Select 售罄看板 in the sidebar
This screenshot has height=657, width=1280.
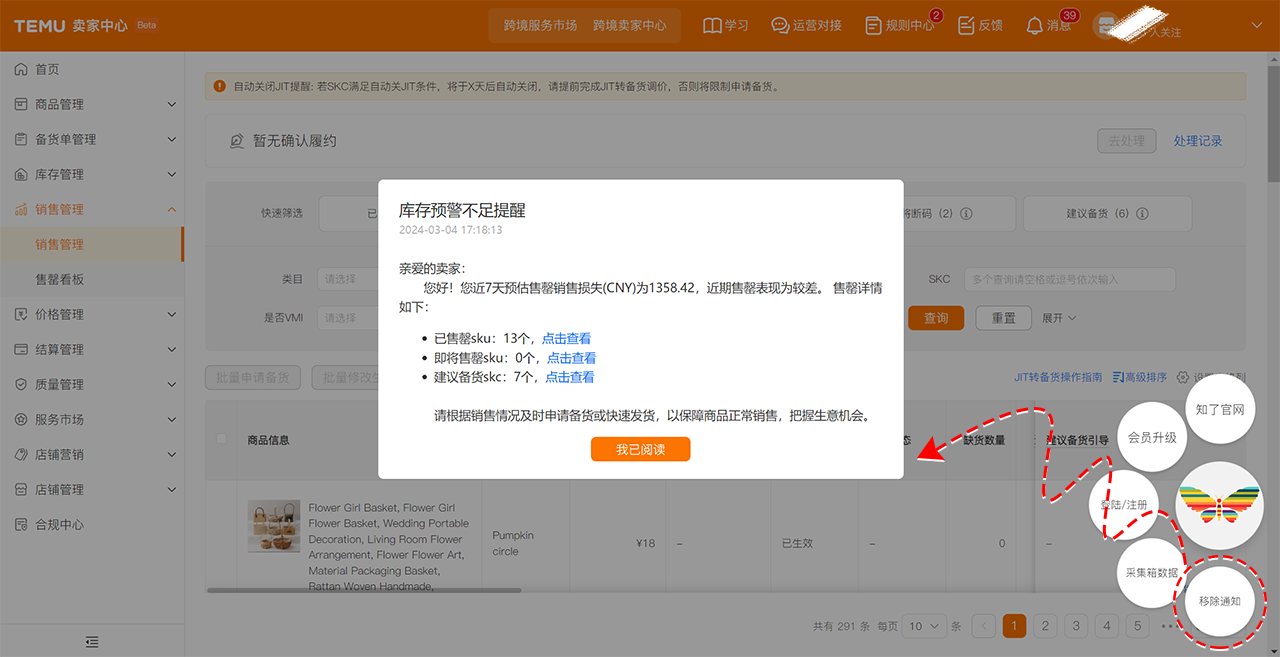[60, 279]
